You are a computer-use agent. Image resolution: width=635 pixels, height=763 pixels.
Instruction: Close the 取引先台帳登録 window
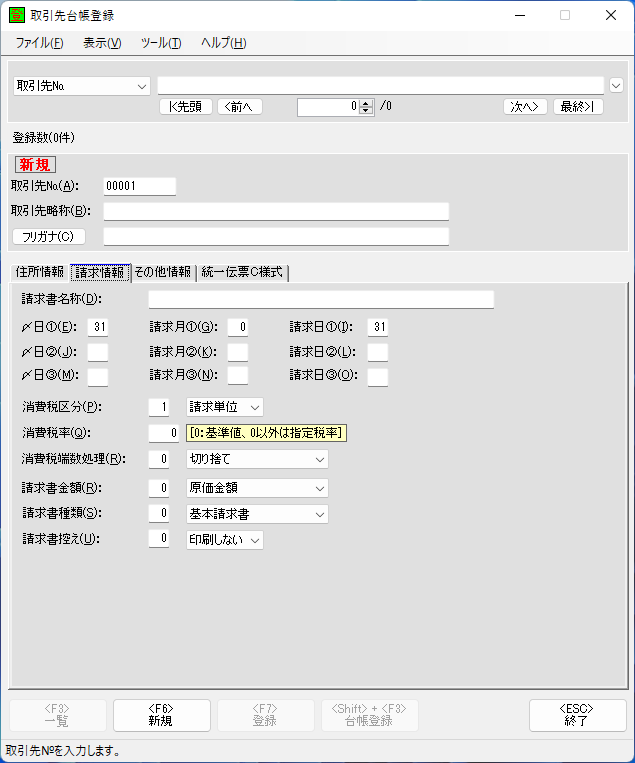click(611, 16)
